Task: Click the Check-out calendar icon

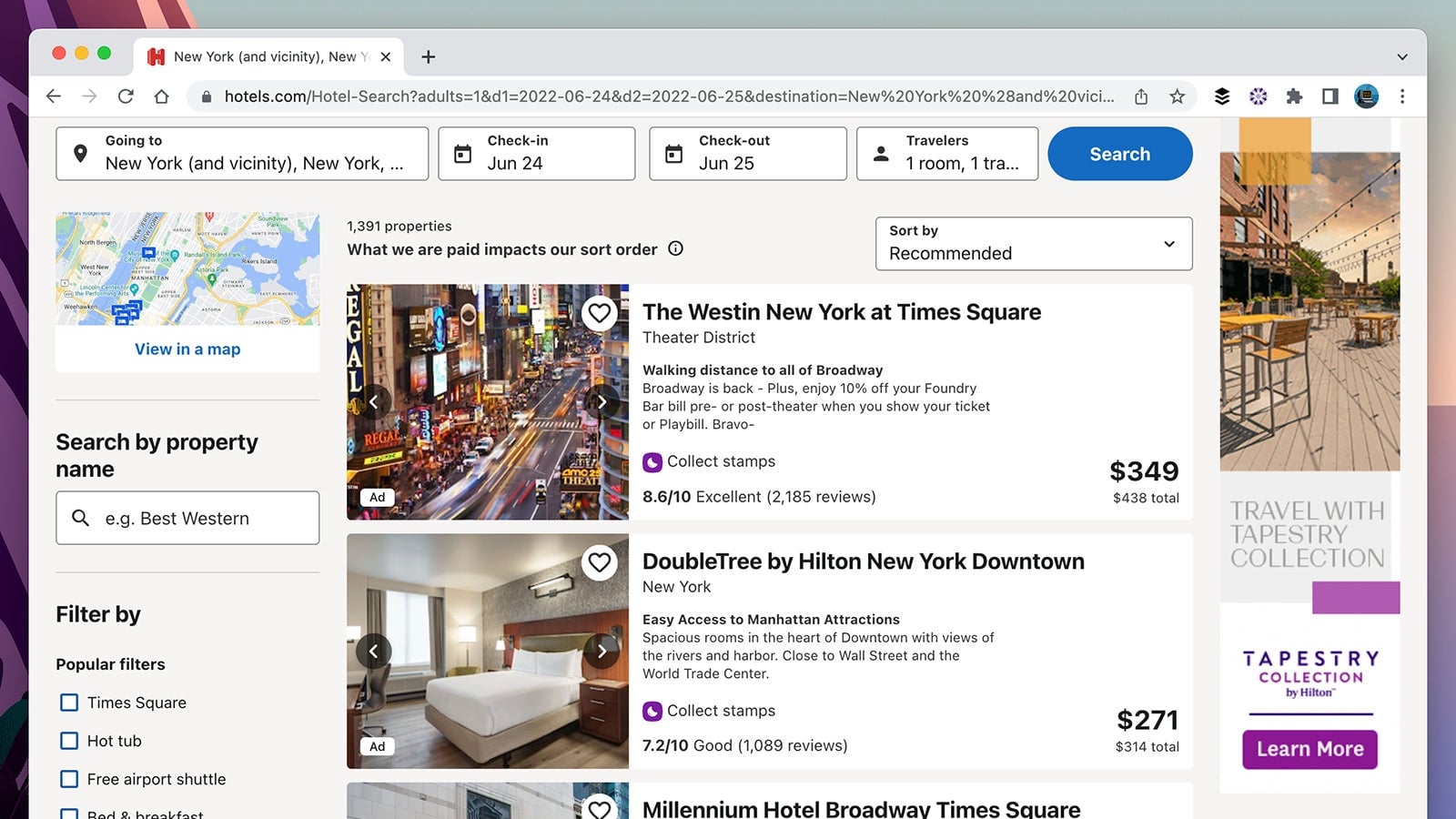Action: click(672, 153)
